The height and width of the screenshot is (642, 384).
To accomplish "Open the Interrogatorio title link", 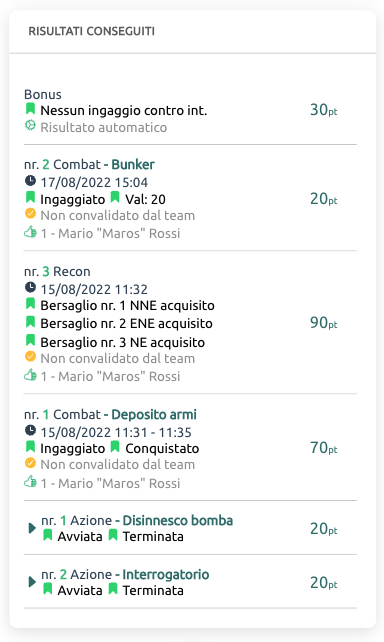I will point(166,574).
